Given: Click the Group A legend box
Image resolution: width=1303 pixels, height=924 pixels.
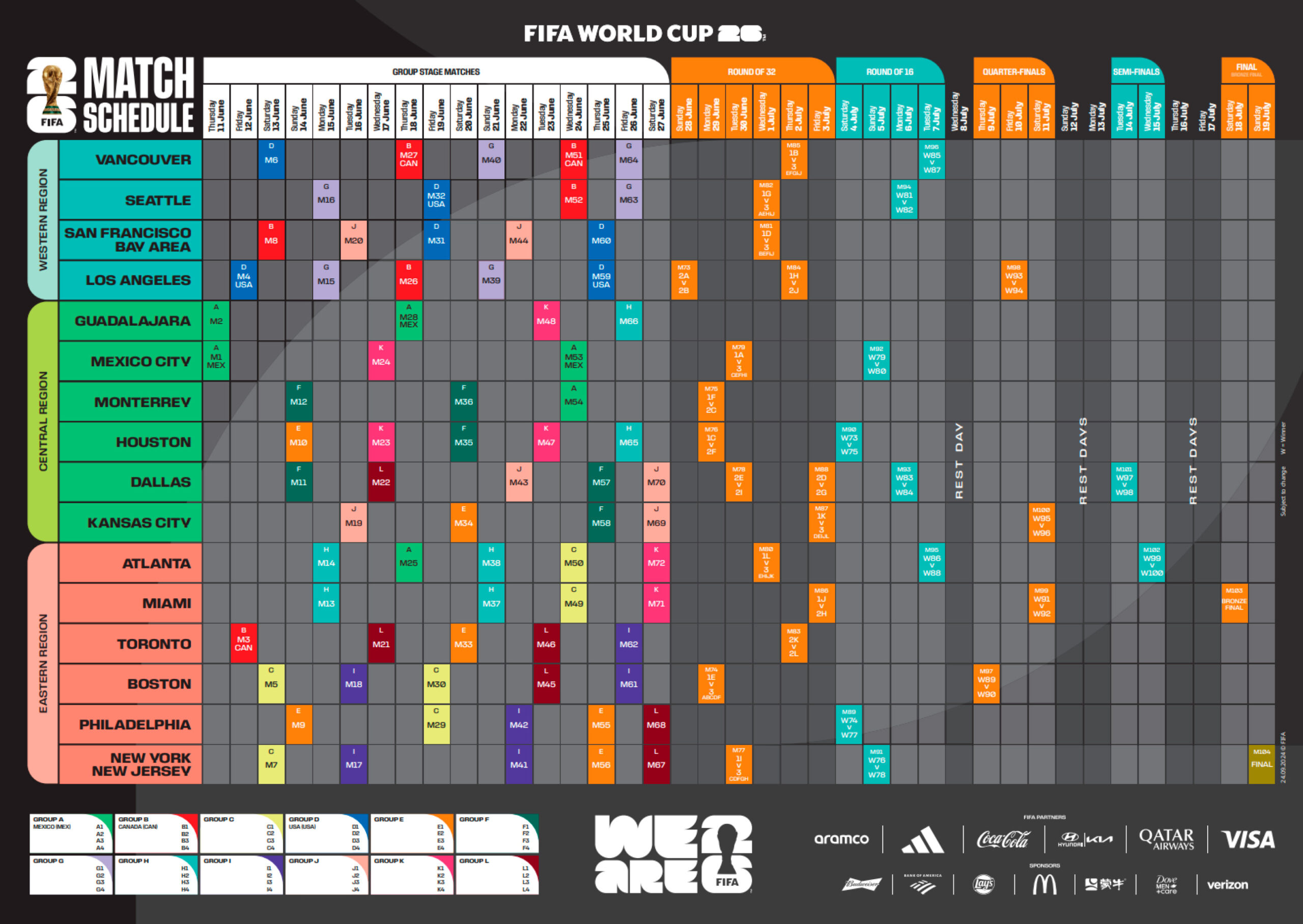Looking at the screenshot, I should (71, 833).
